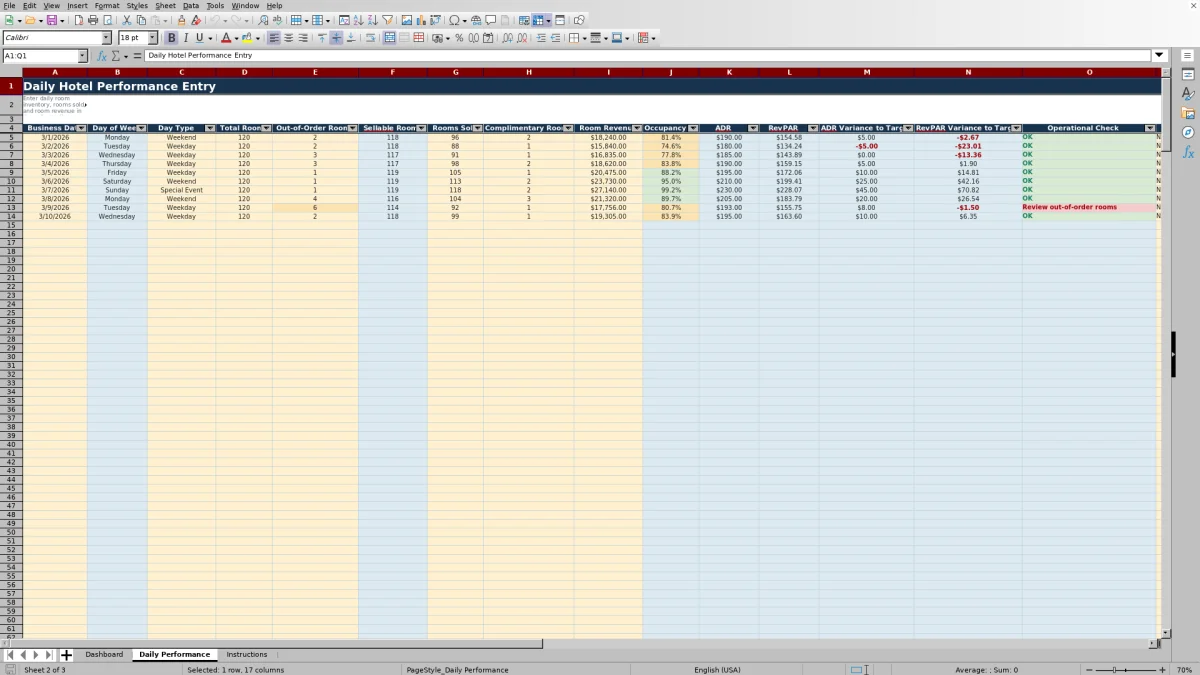Open the Occupancy column filter dropdown
Viewport: 1200px width, 675px height.
tap(694, 128)
